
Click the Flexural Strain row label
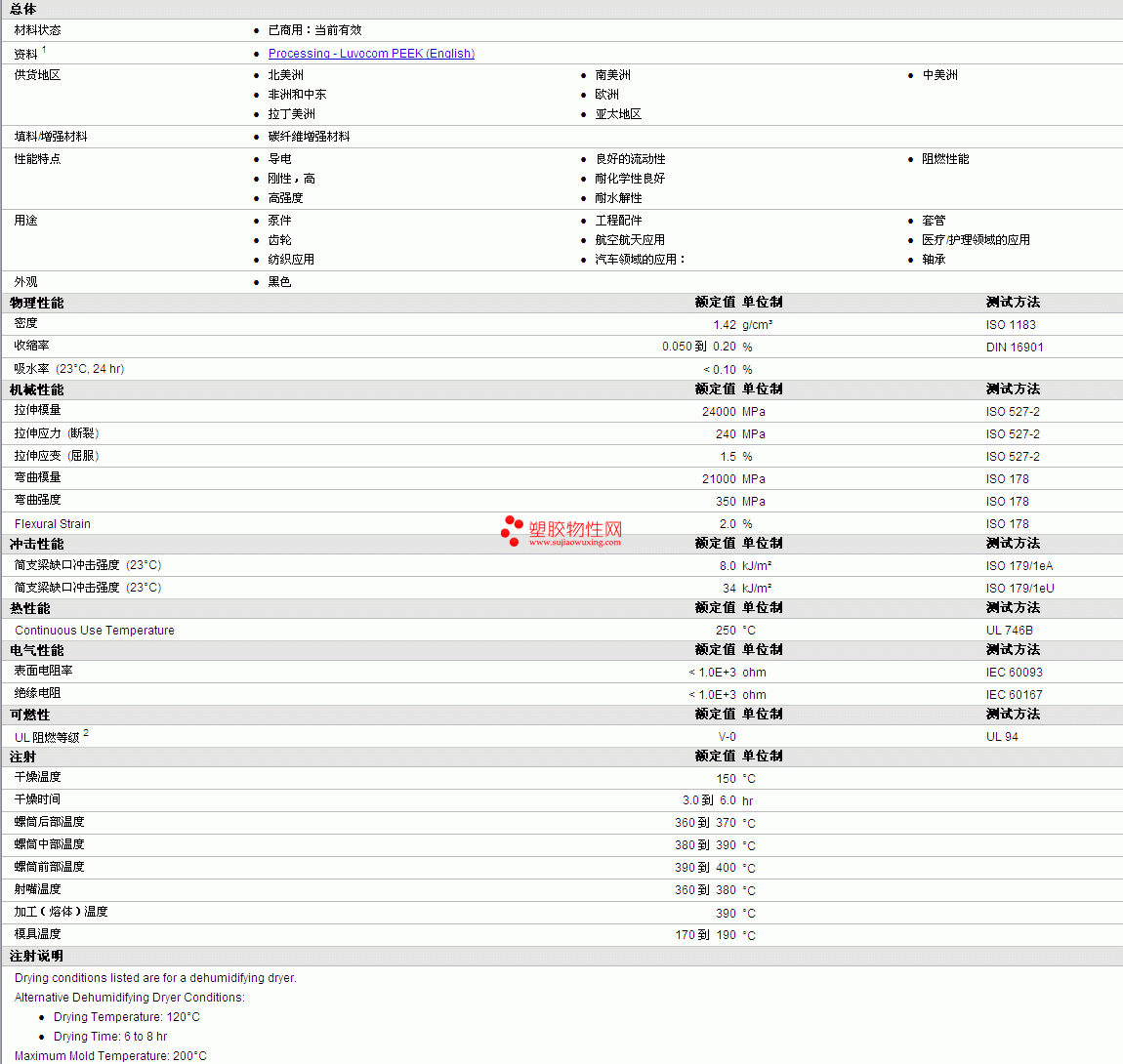(53, 524)
